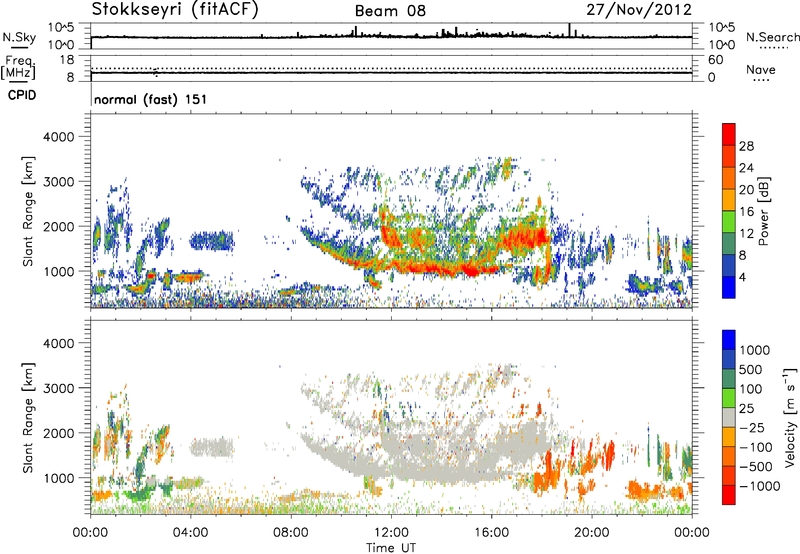
Task: Click the '-1000' tick on velocity colorbar
Action: tap(760, 486)
